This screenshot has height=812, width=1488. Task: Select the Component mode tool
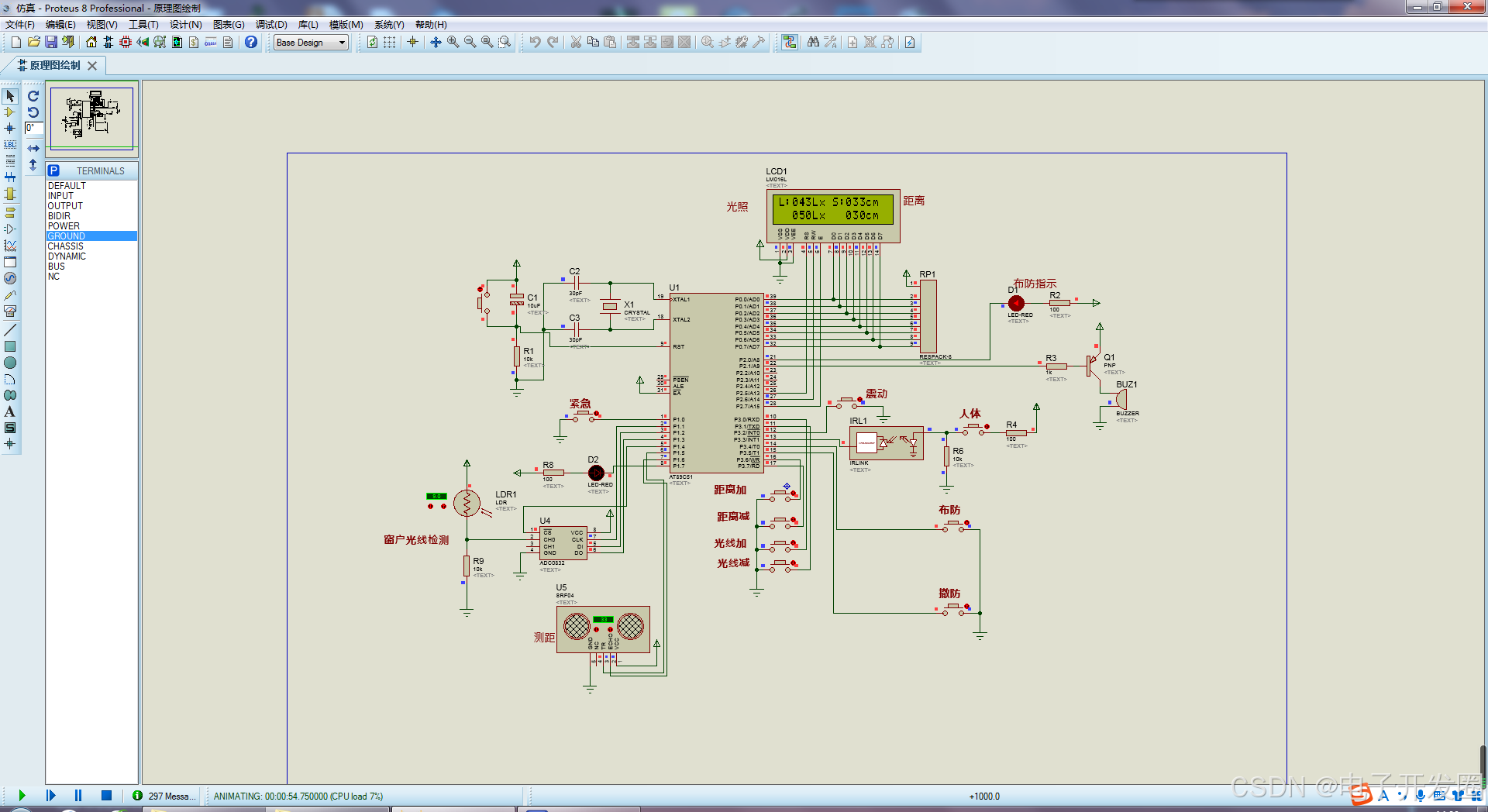pyautogui.click(x=10, y=112)
